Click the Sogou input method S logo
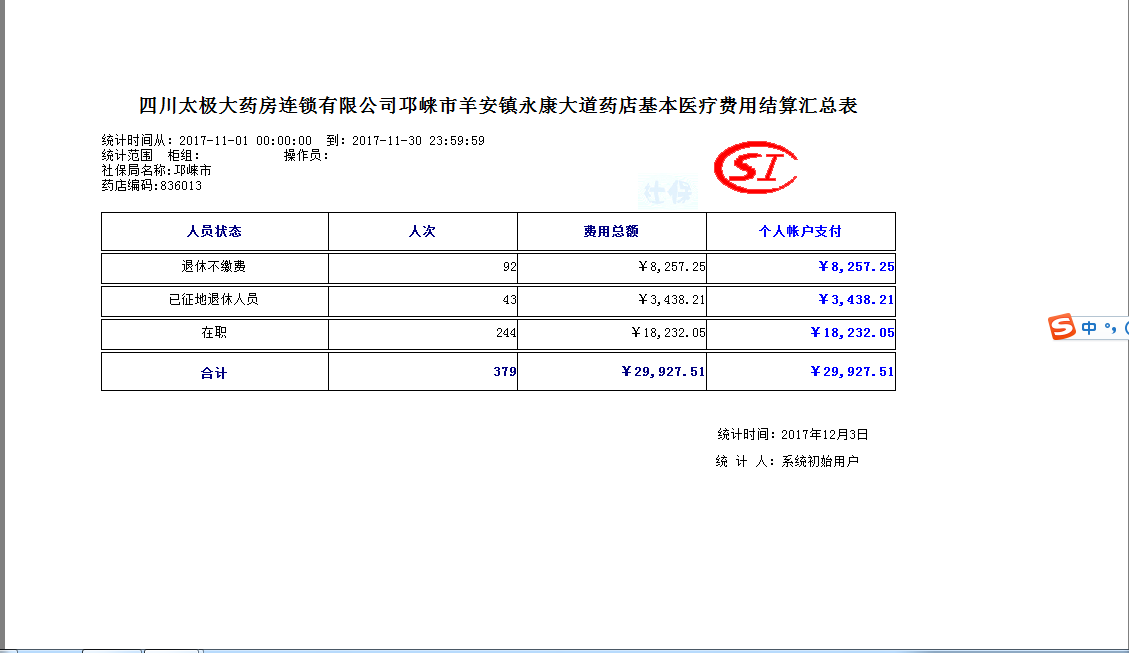The image size is (1129, 653). [1061, 327]
